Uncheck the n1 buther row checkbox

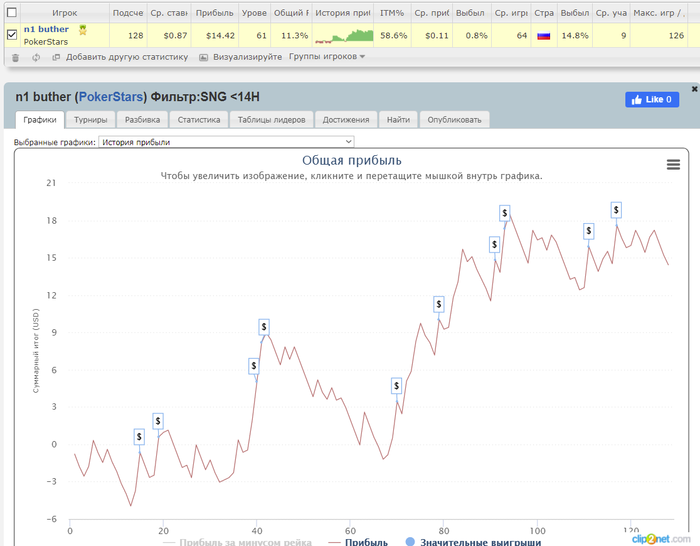click(x=12, y=35)
